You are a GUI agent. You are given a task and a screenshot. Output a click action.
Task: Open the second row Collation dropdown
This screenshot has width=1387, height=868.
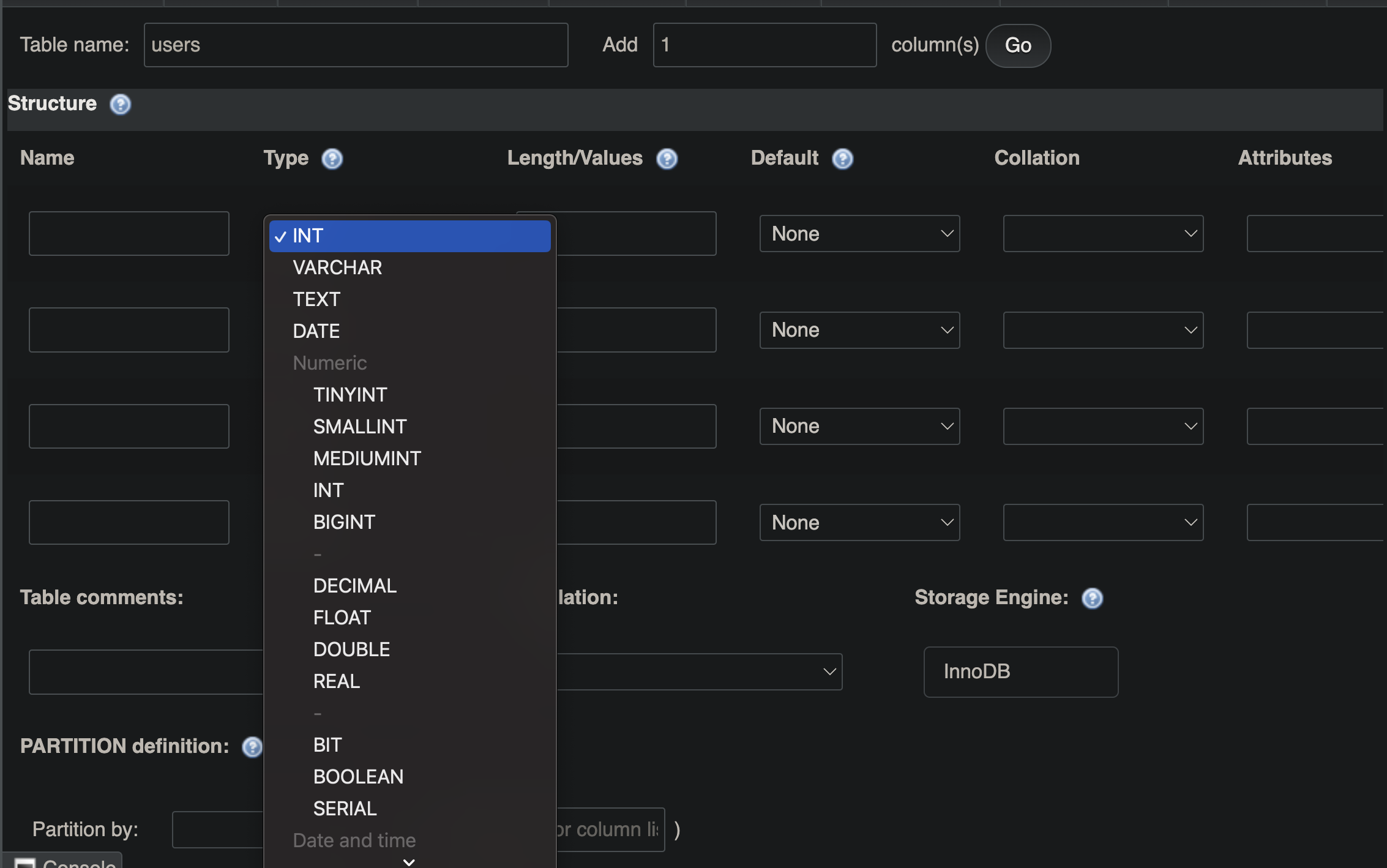[1103, 330]
